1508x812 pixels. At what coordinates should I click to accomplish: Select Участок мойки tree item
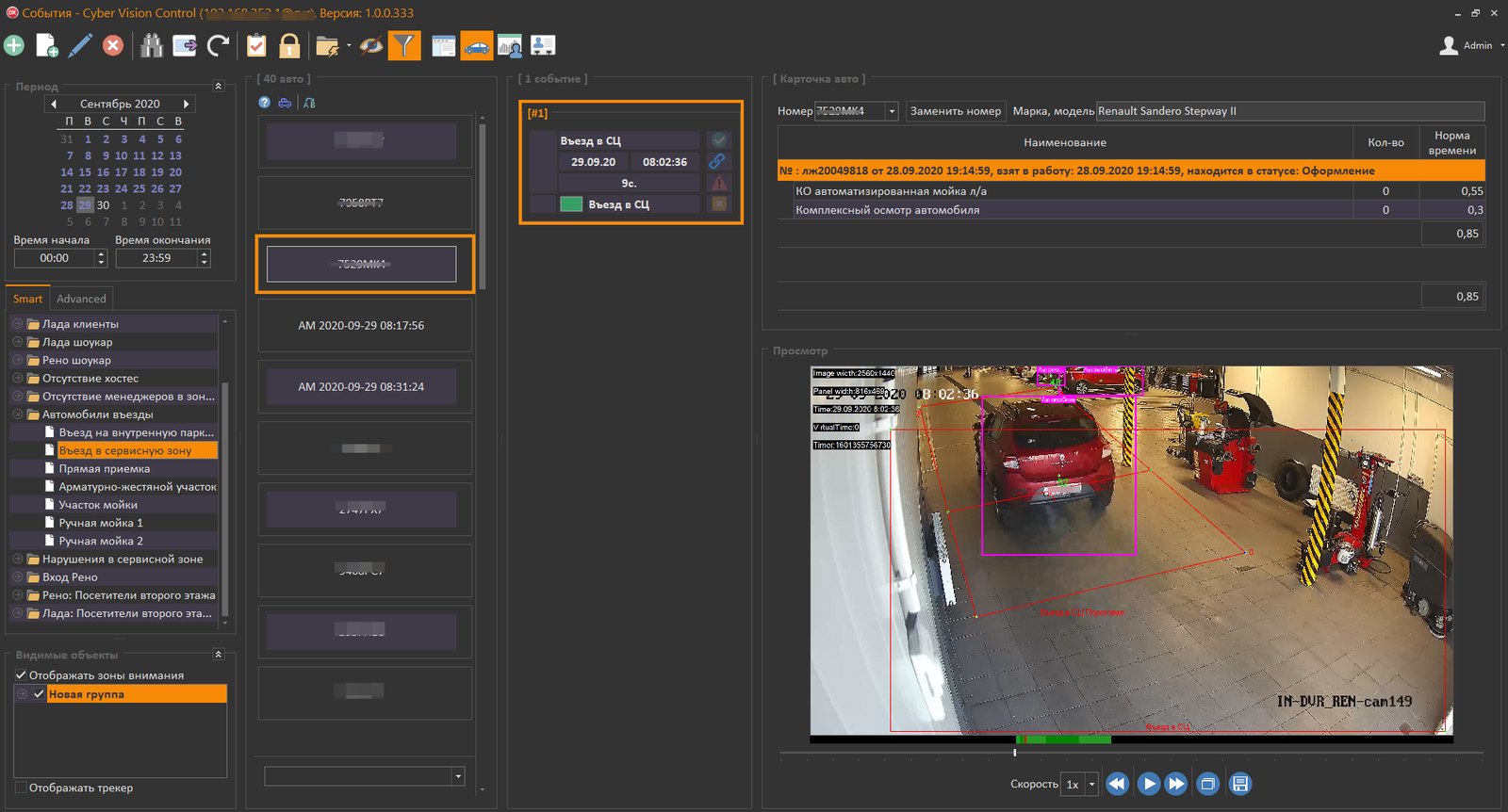(x=98, y=505)
